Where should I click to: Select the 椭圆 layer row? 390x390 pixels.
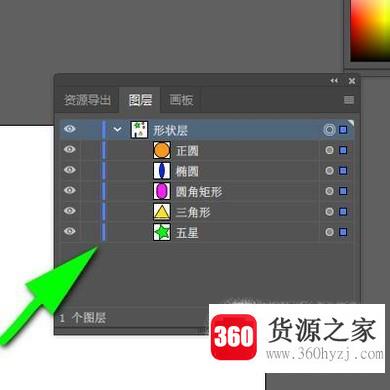click(207, 171)
